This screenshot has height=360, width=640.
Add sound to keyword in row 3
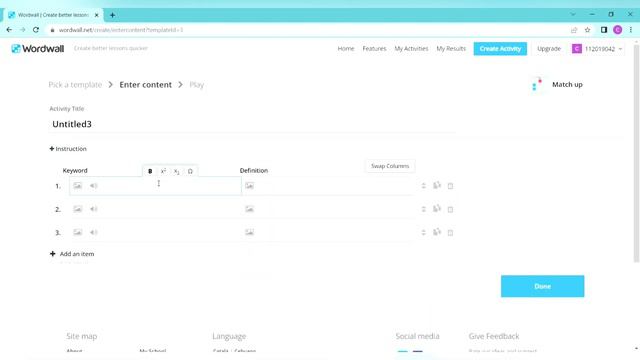point(94,232)
